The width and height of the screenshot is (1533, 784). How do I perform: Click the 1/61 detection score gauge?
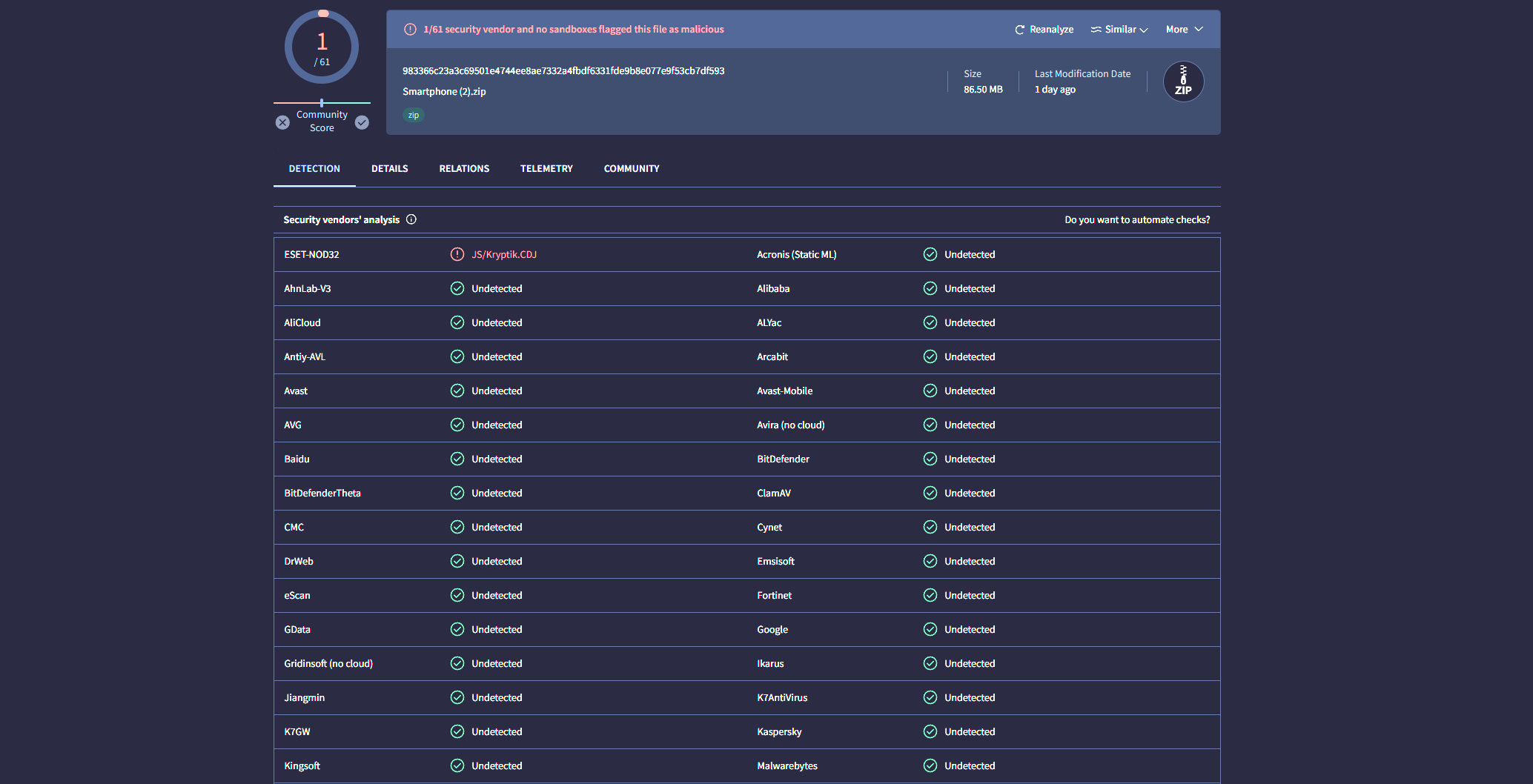pos(322,47)
